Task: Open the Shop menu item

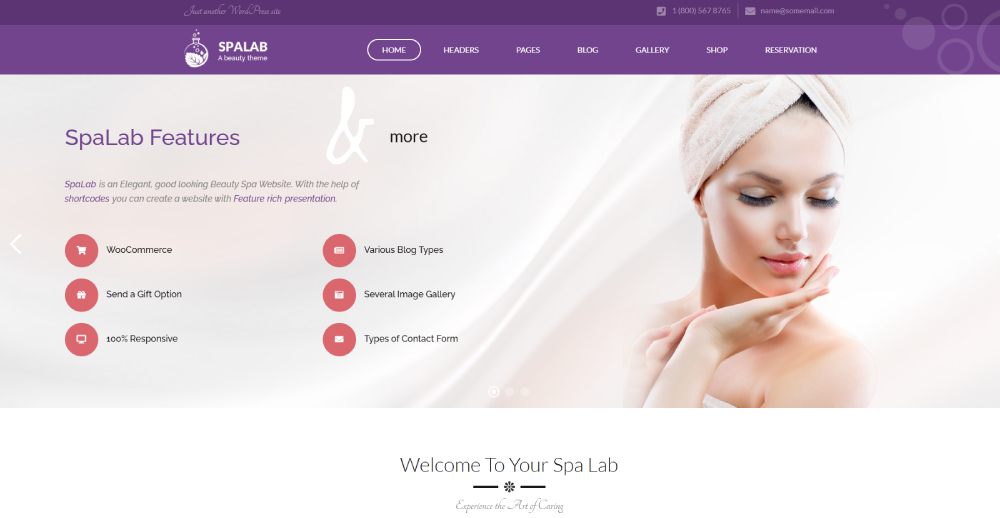Action: [x=717, y=50]
